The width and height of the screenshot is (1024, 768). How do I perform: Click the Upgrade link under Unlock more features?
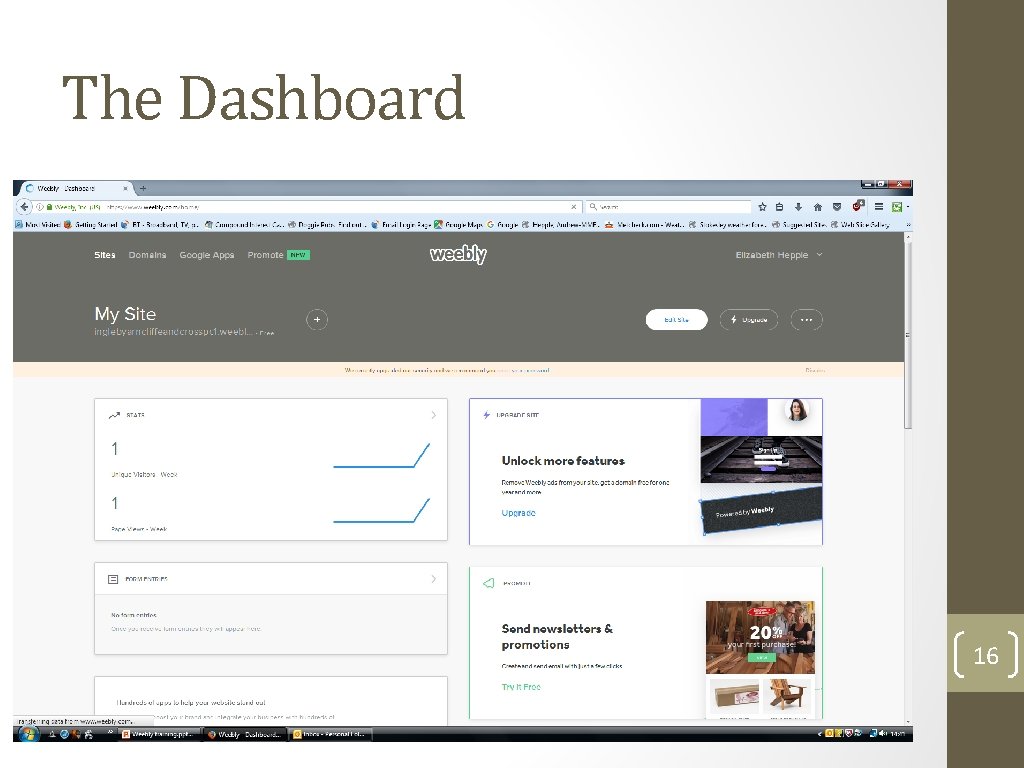pyautogui.click(x=519, y=513)
